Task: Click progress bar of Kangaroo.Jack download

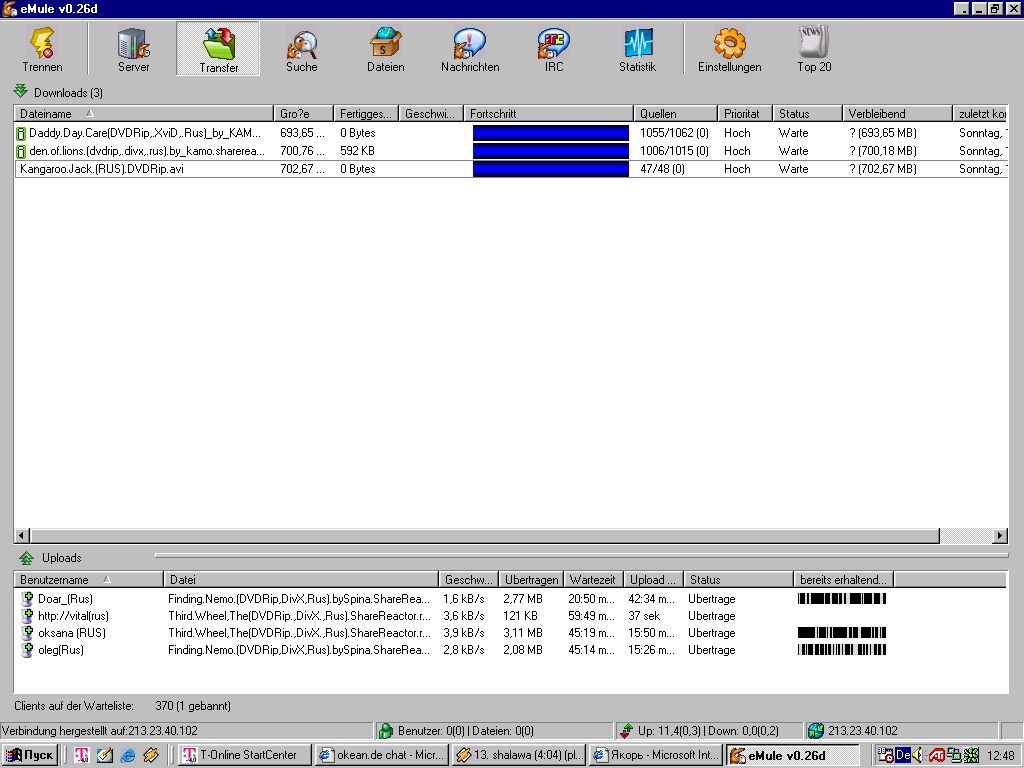Action: coord(551,169)
